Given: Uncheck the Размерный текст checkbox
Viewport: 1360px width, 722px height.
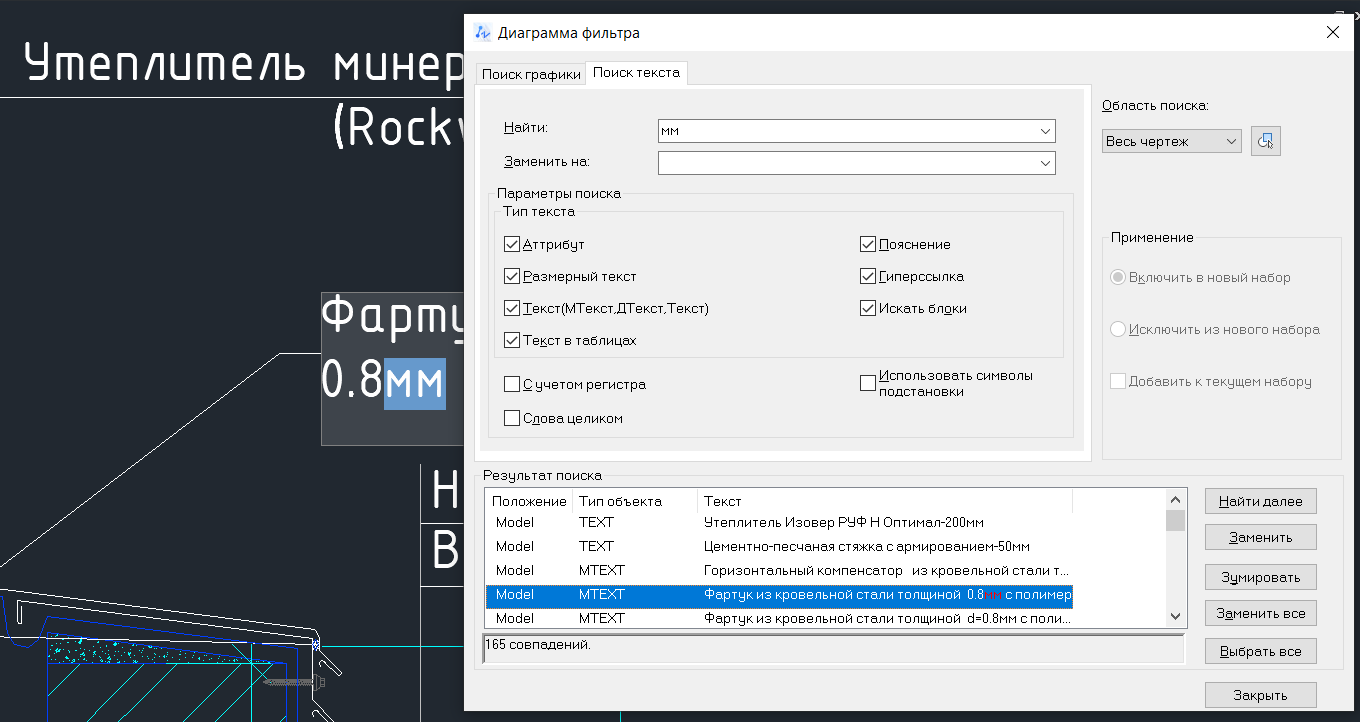Looking at the screenshot, I should [x=512, y=276].
